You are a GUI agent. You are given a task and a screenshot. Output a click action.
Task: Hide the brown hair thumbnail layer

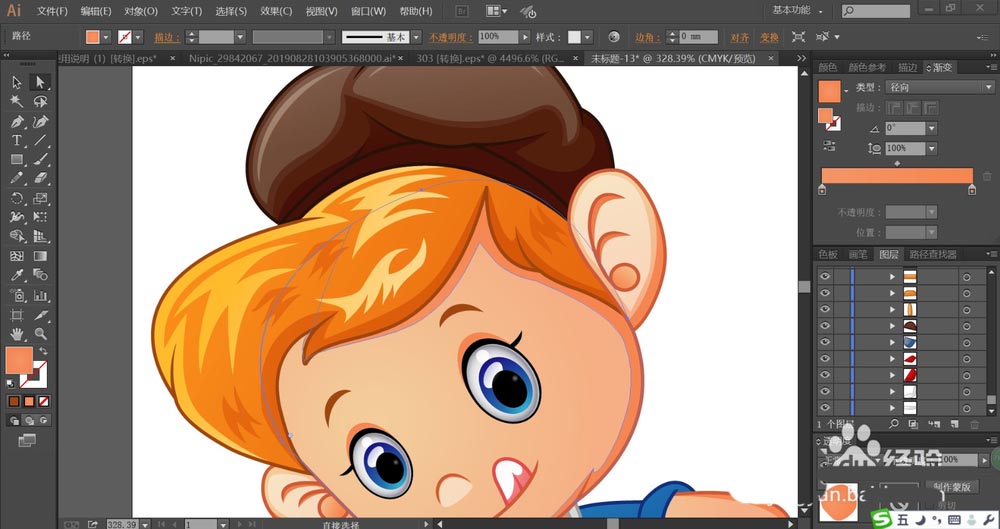click(x=825, y=326)
